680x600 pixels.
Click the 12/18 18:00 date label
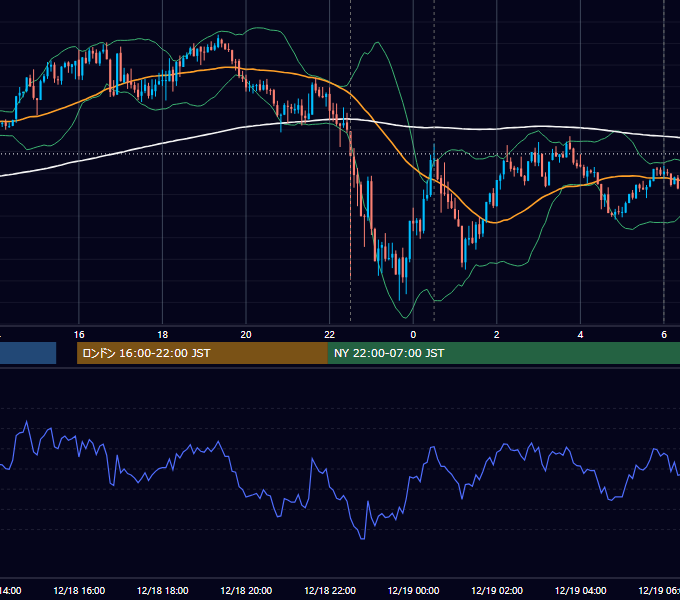[x=163, y=590]
